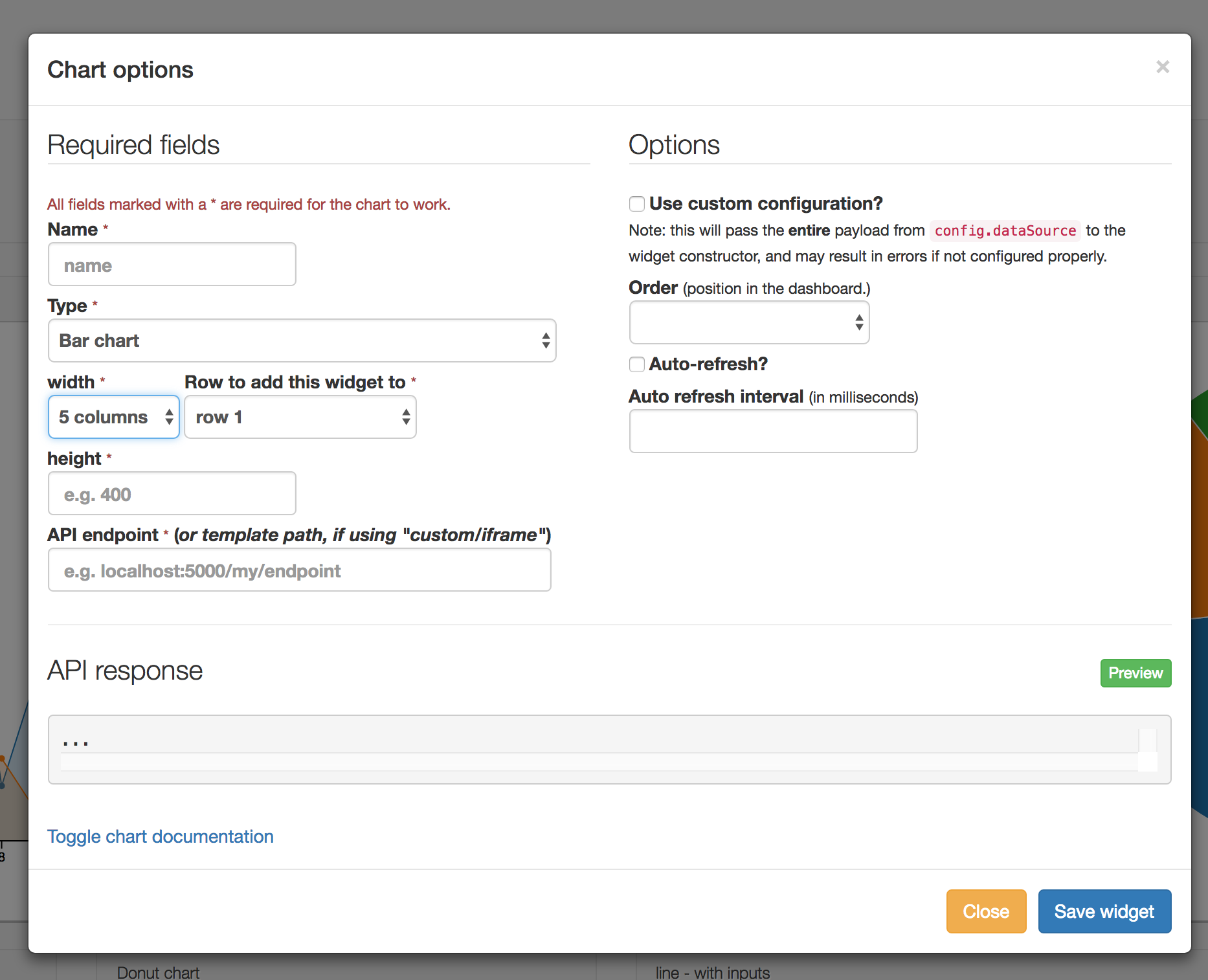Click the arrows icon on the 5 columns select

pyautogui.click(x=169, y=417)
